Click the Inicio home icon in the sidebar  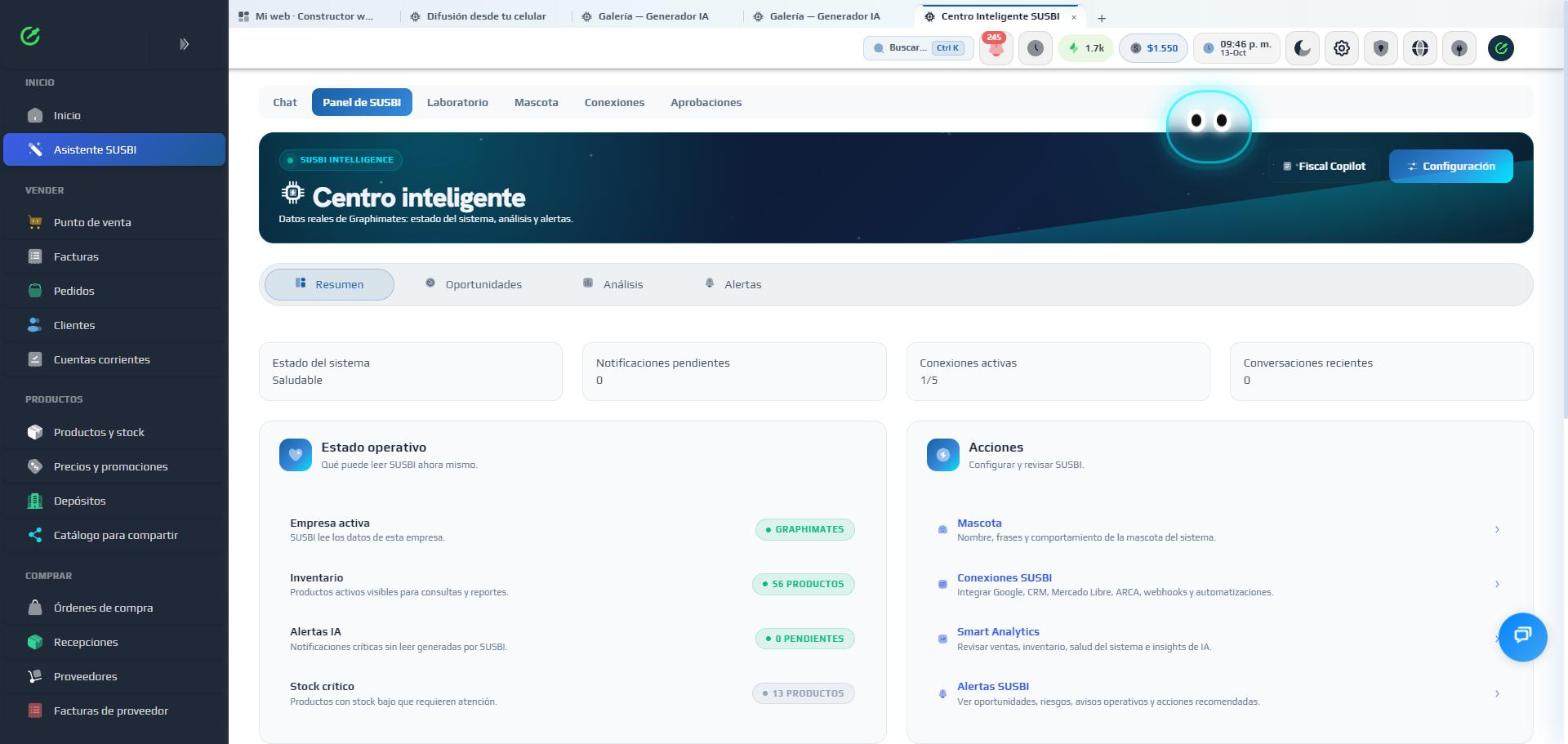click(x=35, y=115)
